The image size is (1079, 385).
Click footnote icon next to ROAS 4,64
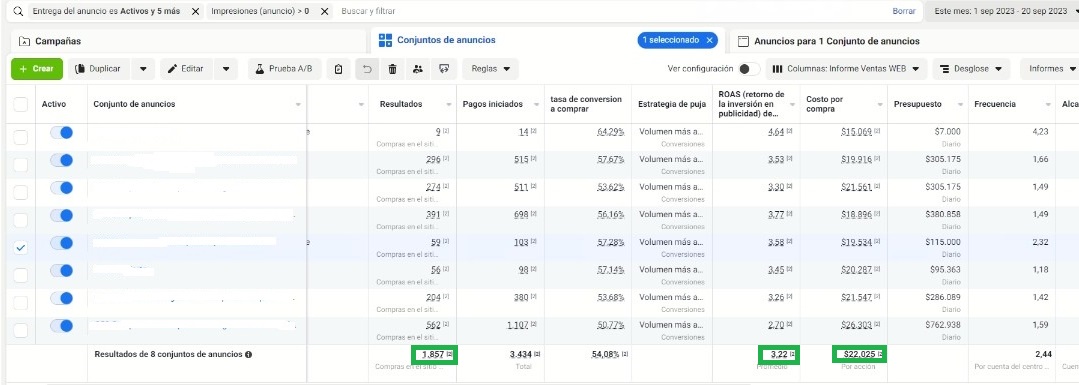pos(789,131)
